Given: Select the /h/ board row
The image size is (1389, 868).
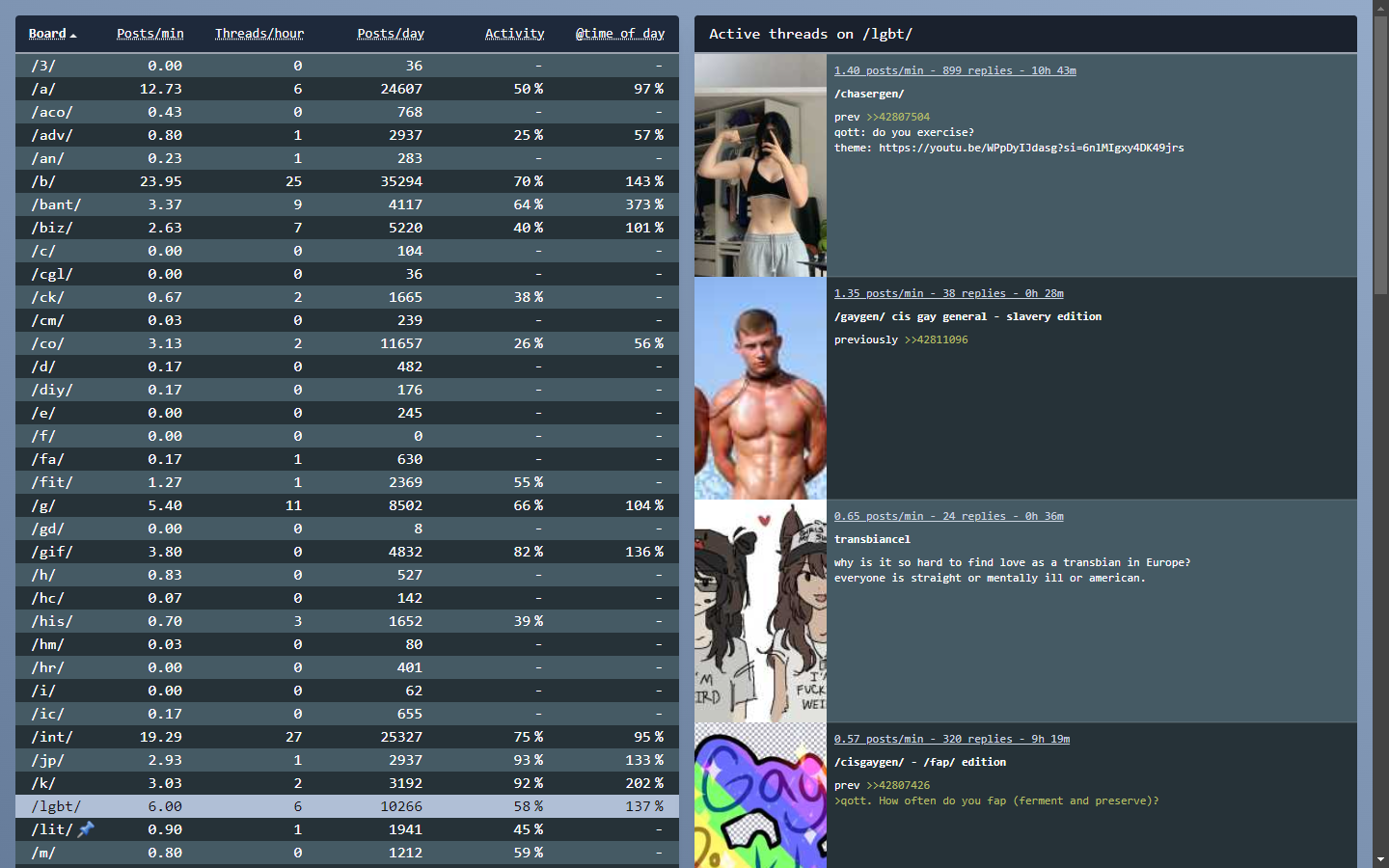Looking at the screenshot, I should (x=347, y=575).
